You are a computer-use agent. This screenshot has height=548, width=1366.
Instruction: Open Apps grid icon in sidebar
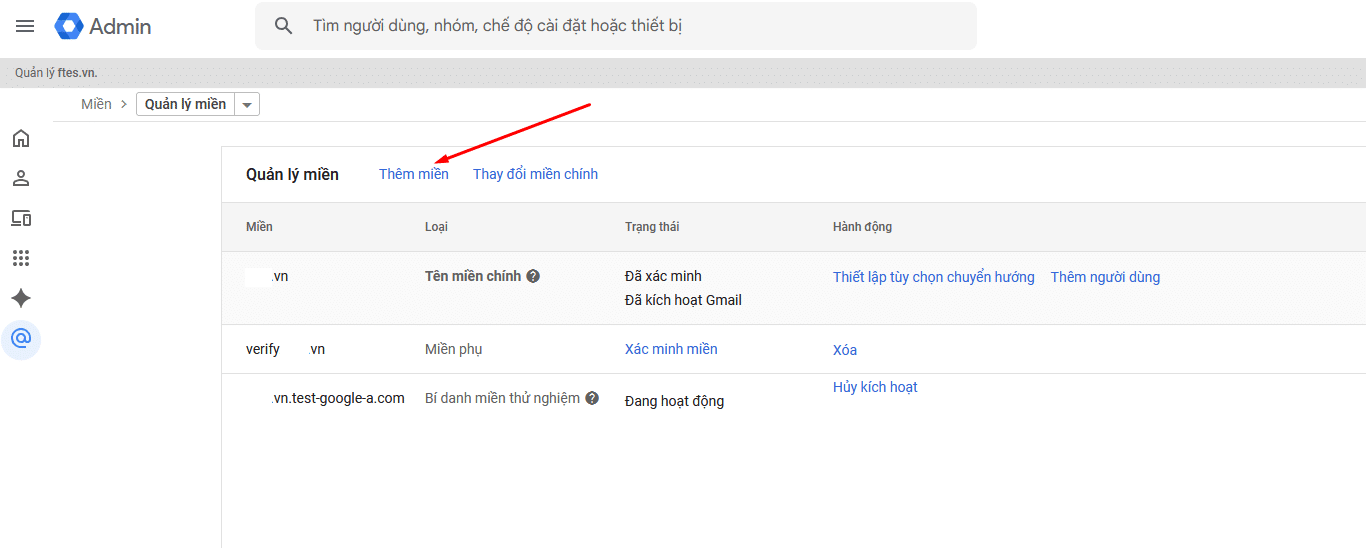(x=21, y=258)
